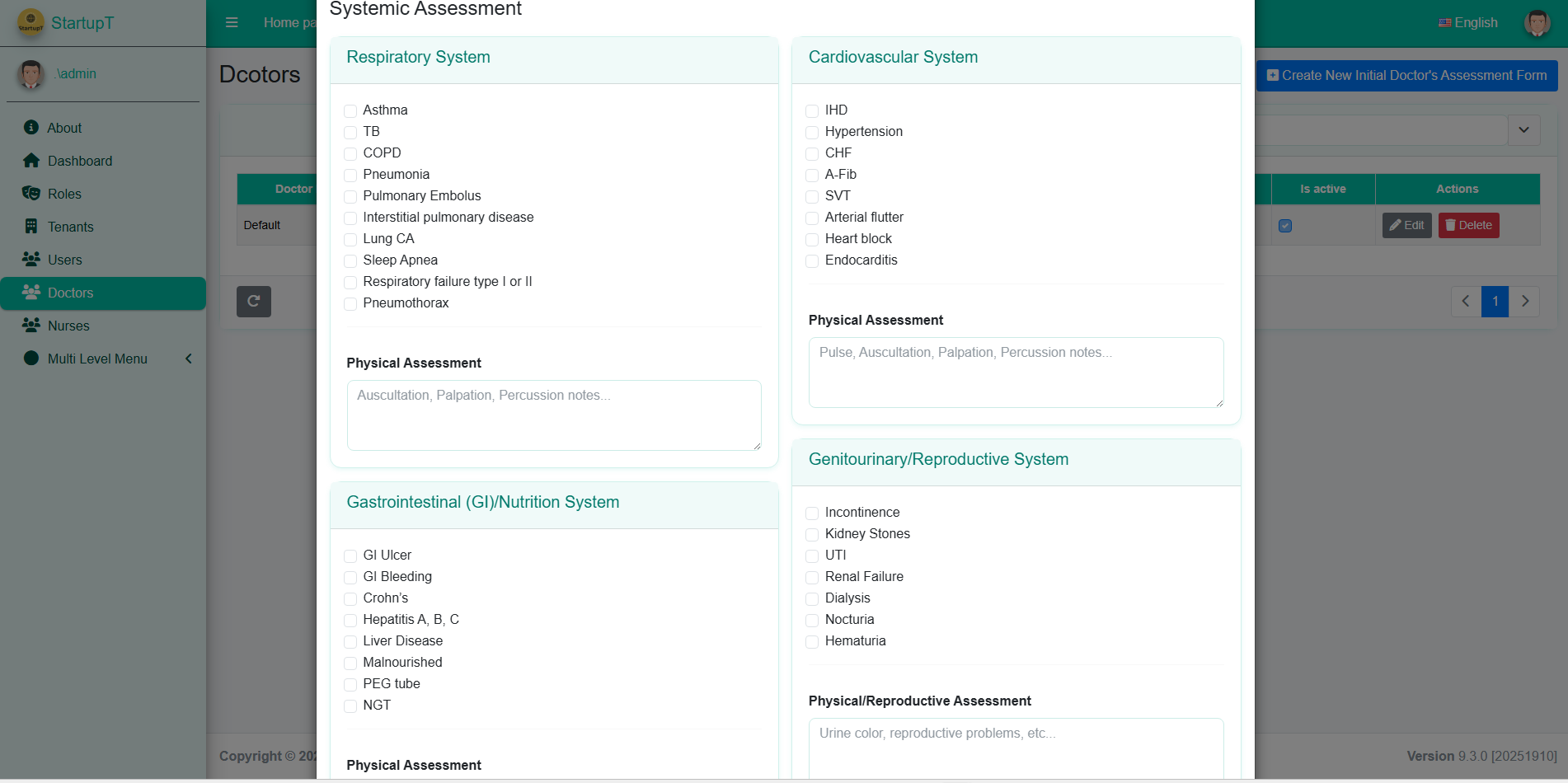Click the refresh icon button
The height and width of the screenshot is (783, 1568).
[254, 301]
